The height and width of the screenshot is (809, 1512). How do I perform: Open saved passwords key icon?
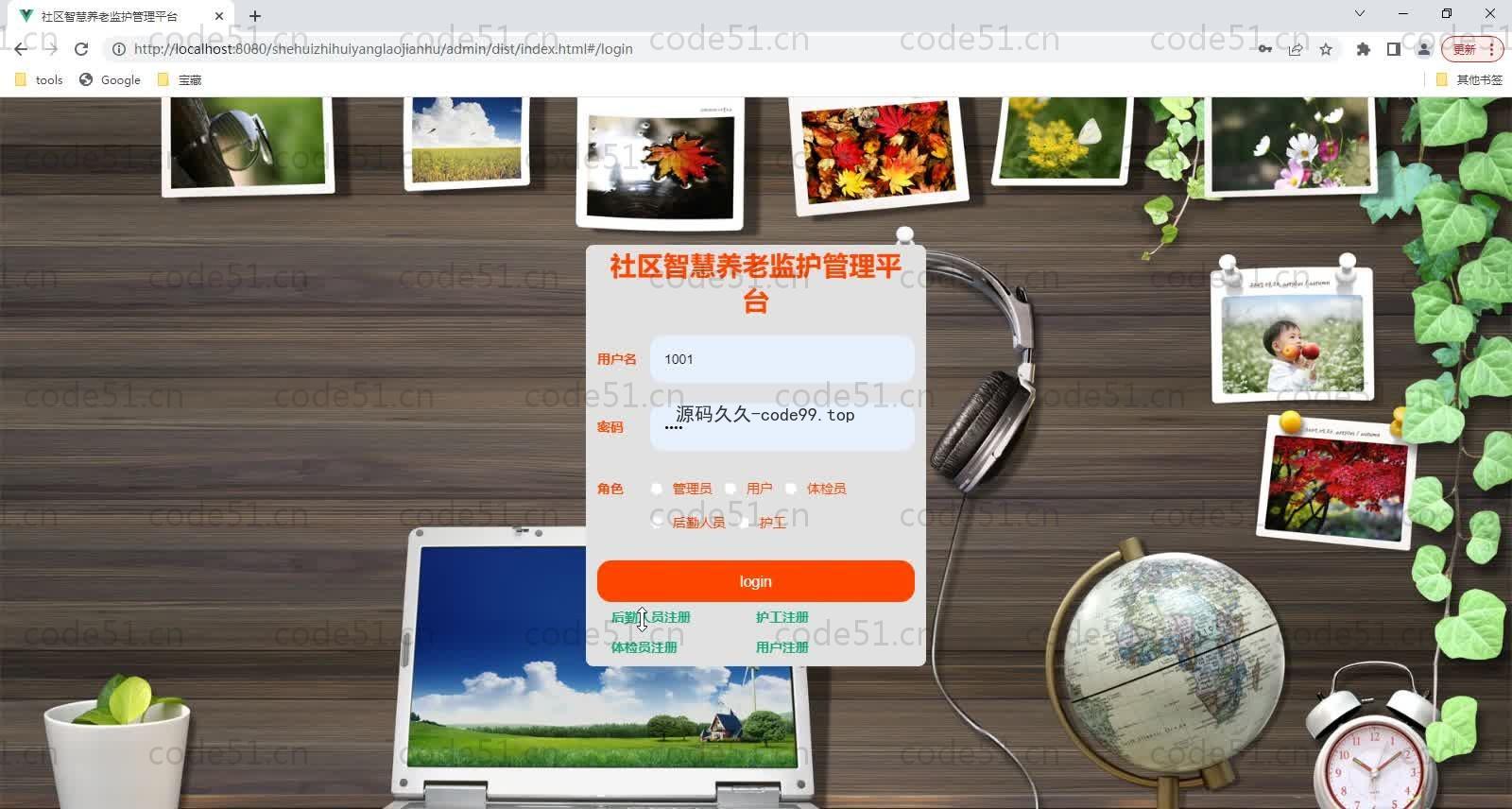pyautogui.click(x=1264, y=49)
